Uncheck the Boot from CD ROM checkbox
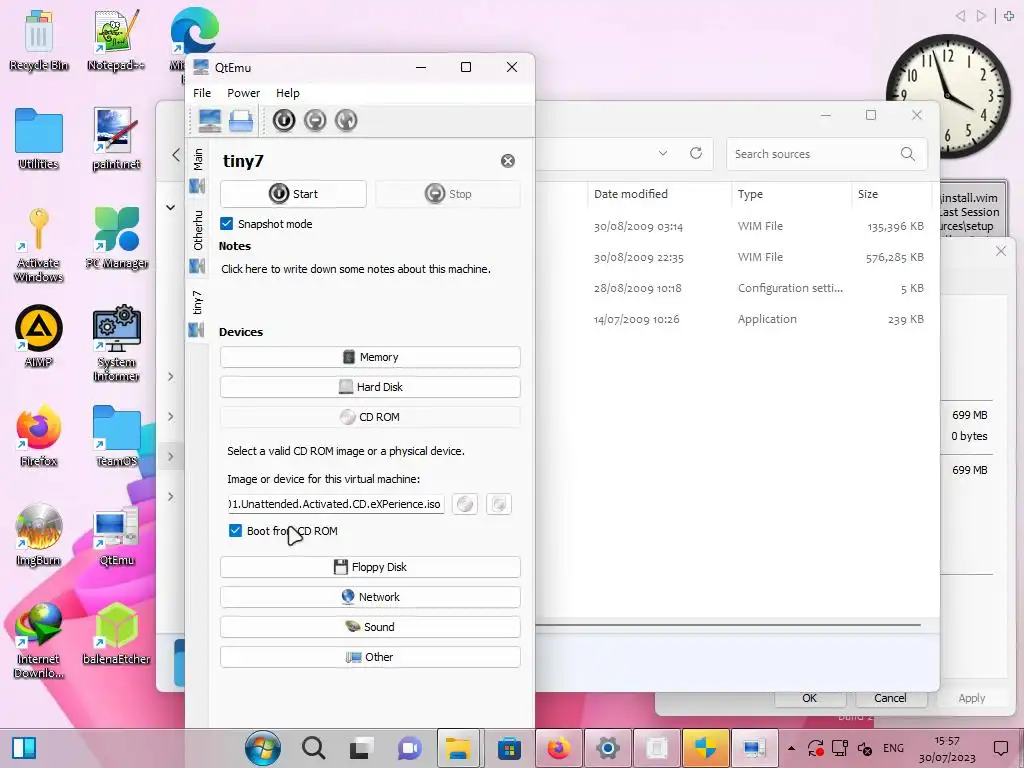The height and width of the screenshot is (768, 1024). pyautogui.click(x=235, y=530)
